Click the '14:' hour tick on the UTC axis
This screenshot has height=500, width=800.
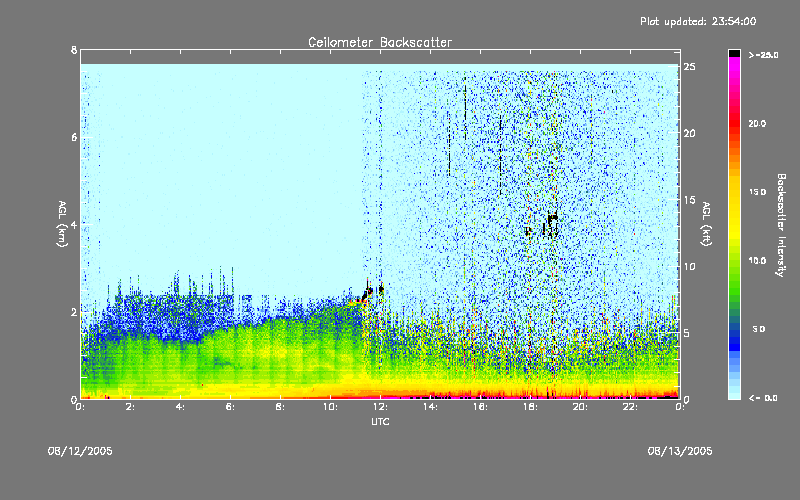tap(431, 407)
